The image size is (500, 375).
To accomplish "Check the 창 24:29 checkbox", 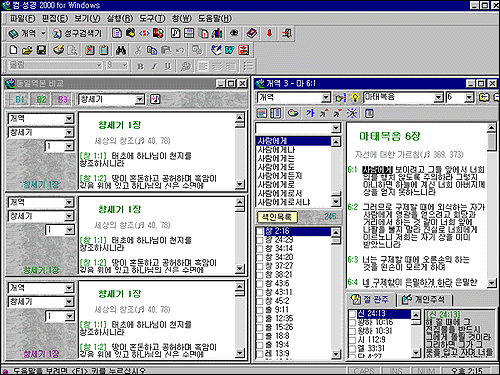I will tap(260, 240).
